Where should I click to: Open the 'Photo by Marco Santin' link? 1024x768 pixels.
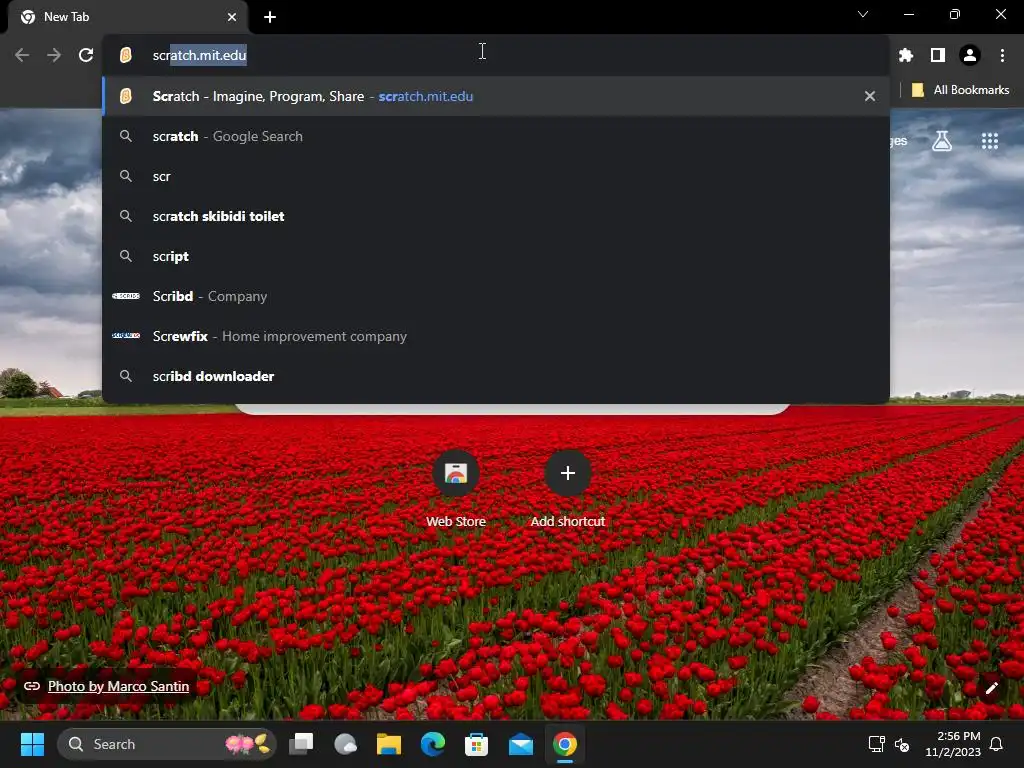(x=118, y=686)
